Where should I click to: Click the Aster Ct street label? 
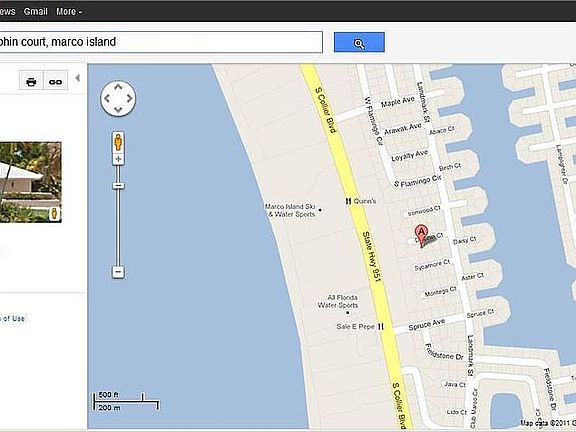(x=473, y=277)
